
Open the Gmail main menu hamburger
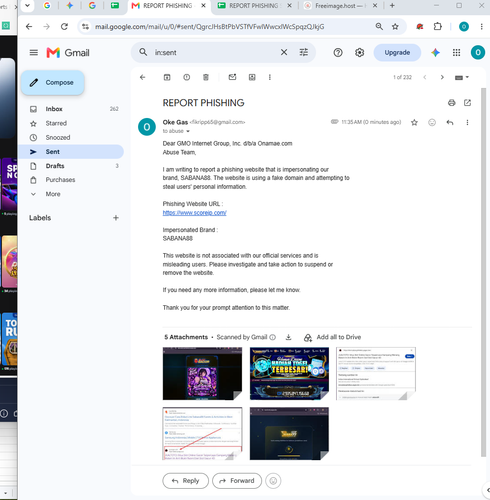pyautogui.click(x=34, y=53)
